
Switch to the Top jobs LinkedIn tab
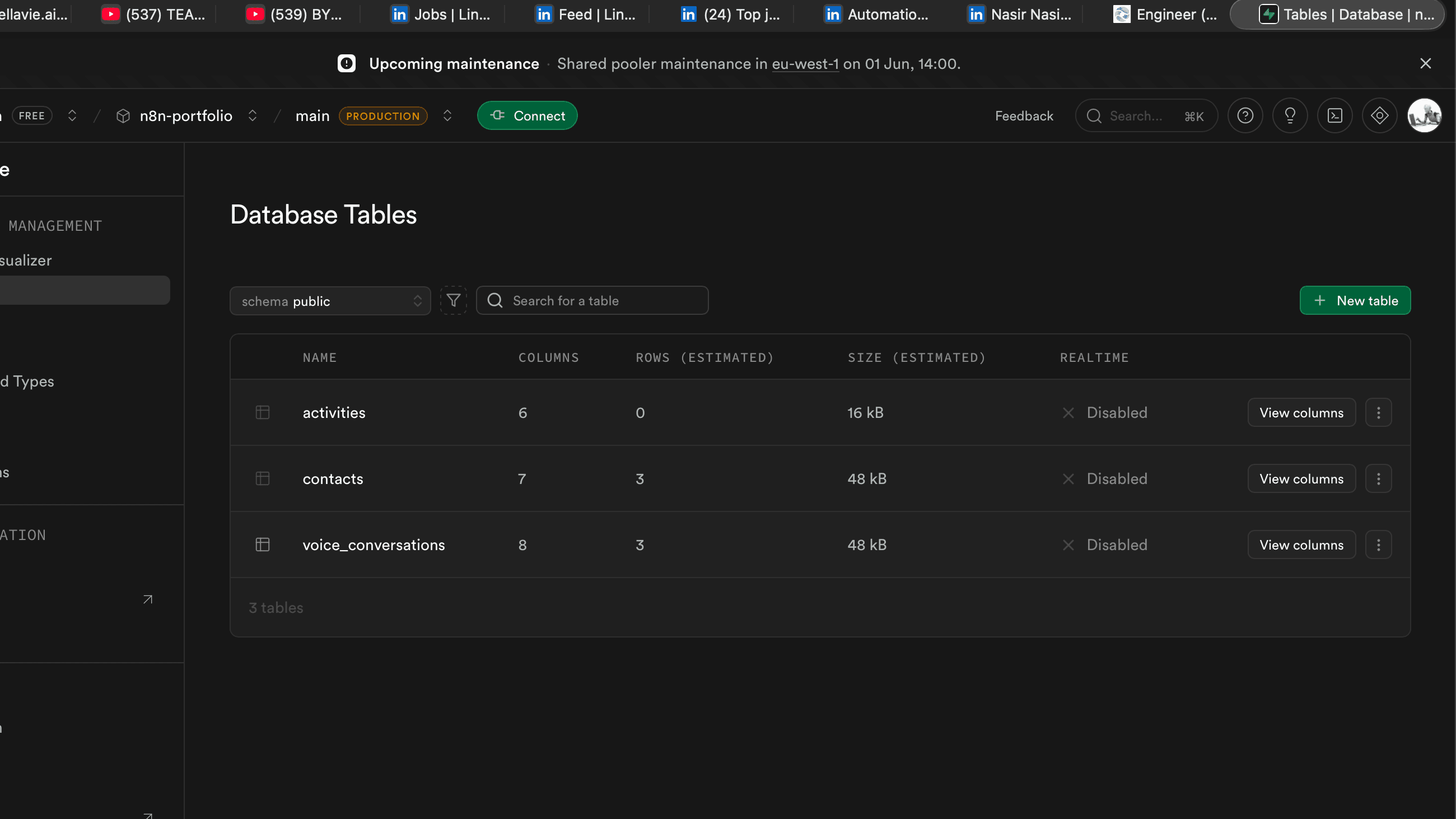pos(730,15)
